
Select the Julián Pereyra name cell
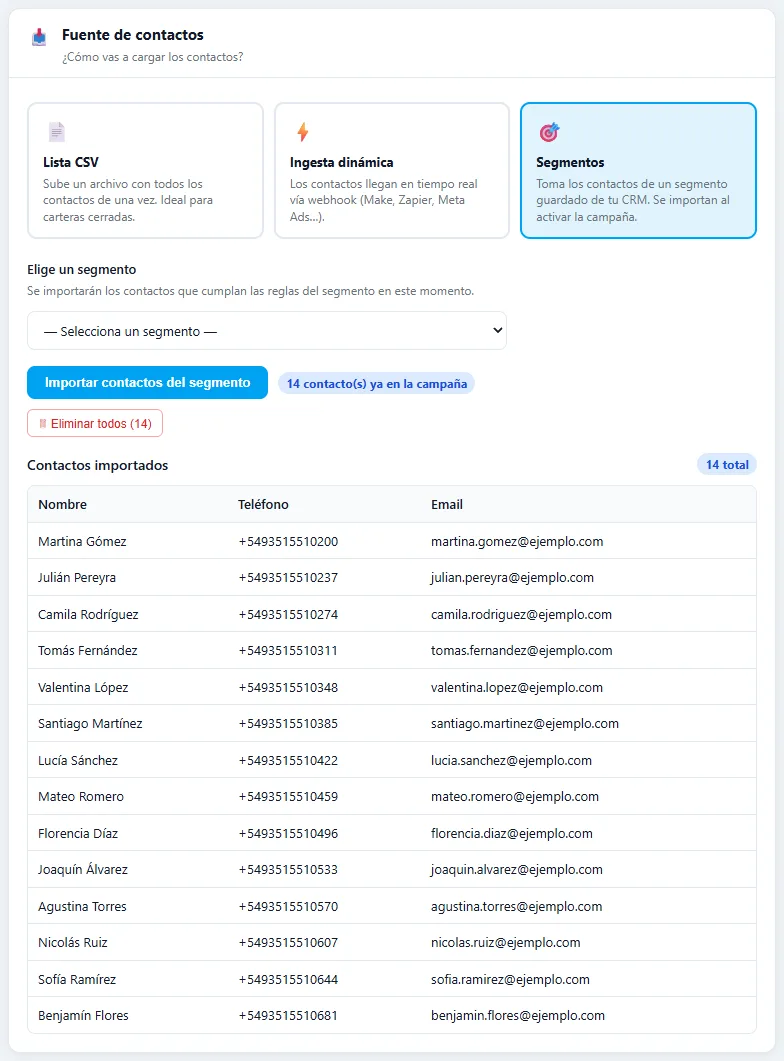77,578
